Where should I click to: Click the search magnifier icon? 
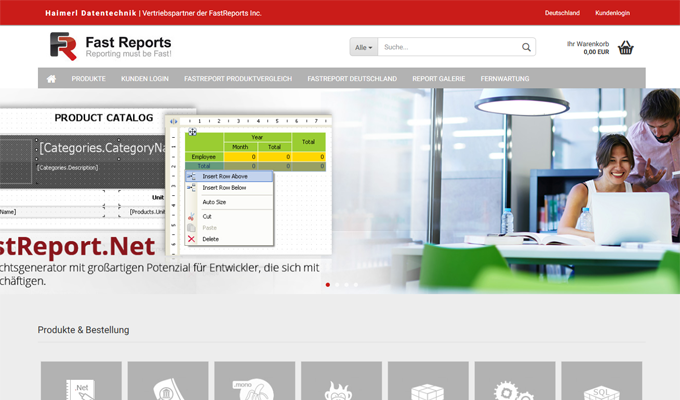pyautogui.click(x=526, y=47)
